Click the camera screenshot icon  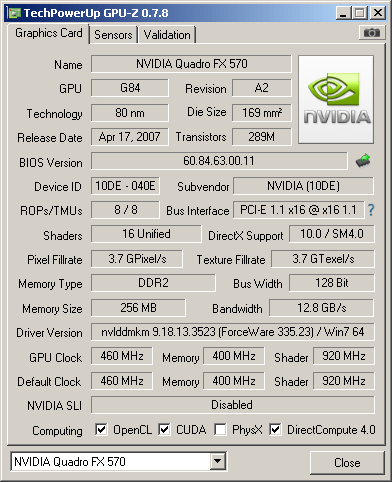372,33
